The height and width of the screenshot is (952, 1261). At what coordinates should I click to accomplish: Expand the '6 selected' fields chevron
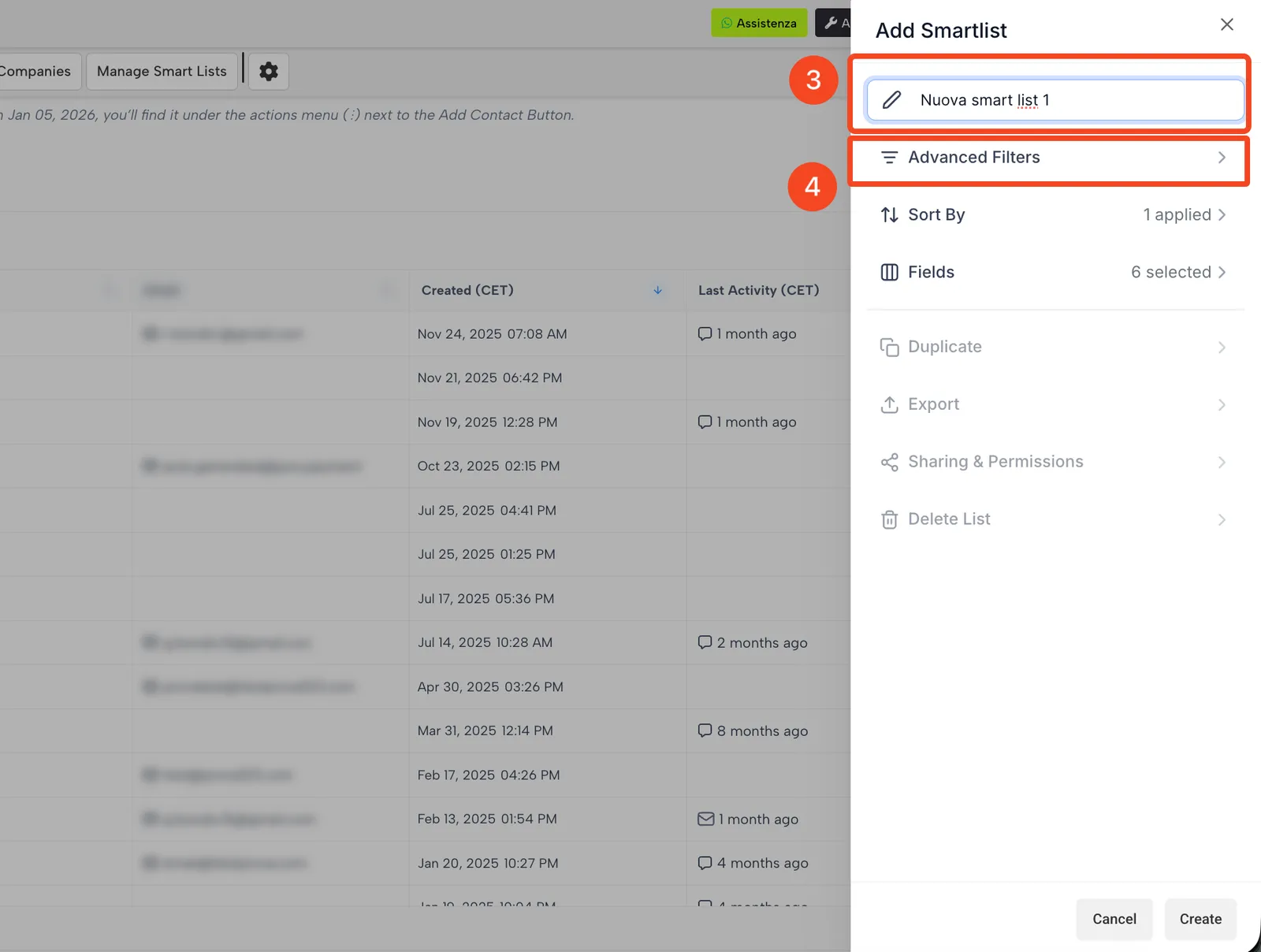coord(1222,273)
